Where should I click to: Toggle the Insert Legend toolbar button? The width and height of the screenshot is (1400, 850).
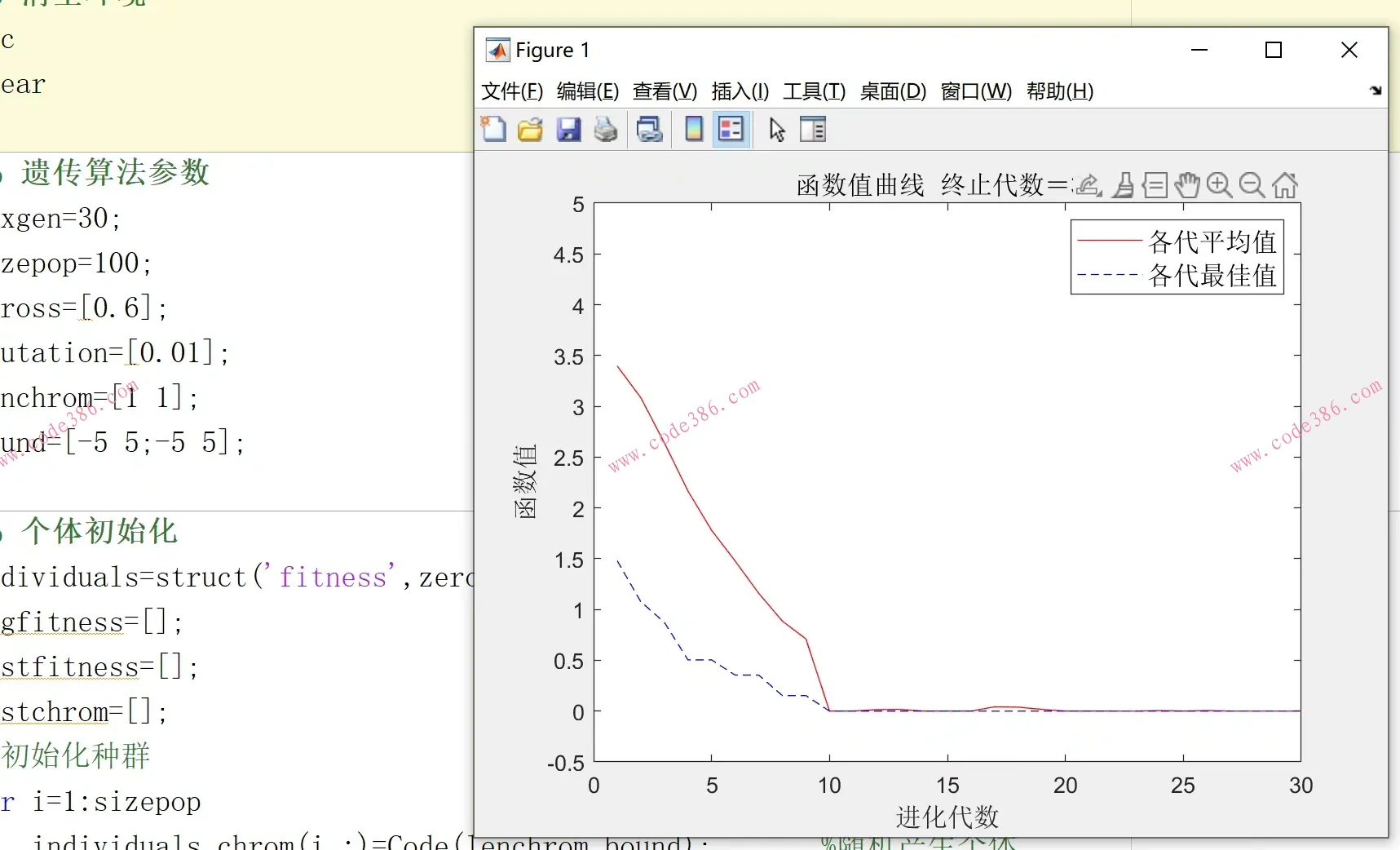click(731, 129)
